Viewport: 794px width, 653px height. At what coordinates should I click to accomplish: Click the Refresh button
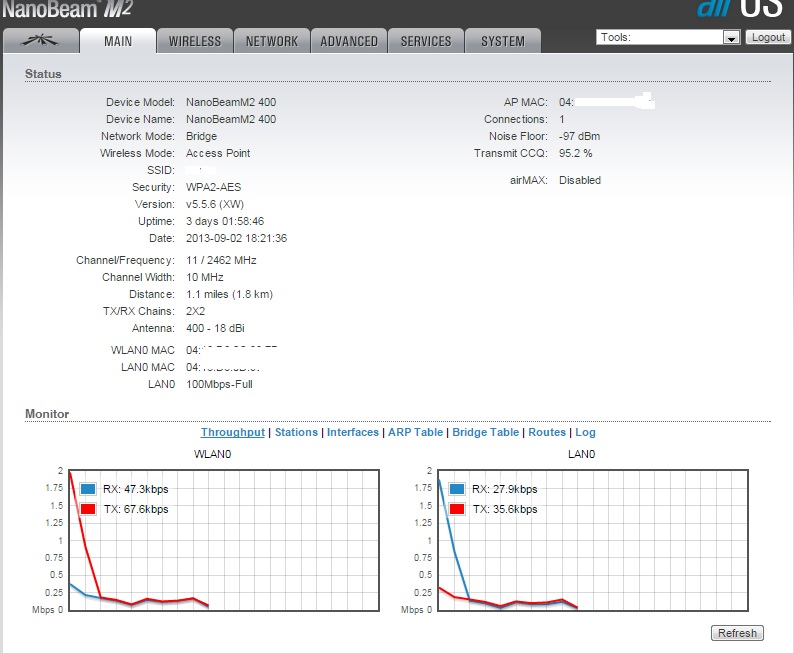pyautogui.click(x=737, y=633)
